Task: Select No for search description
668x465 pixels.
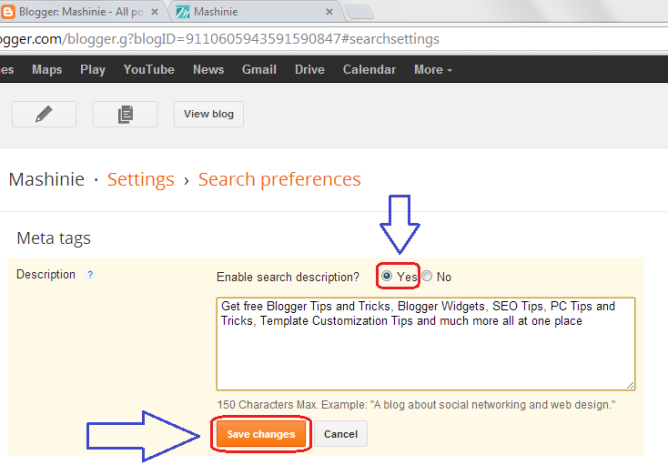Action: click(427, 276)
